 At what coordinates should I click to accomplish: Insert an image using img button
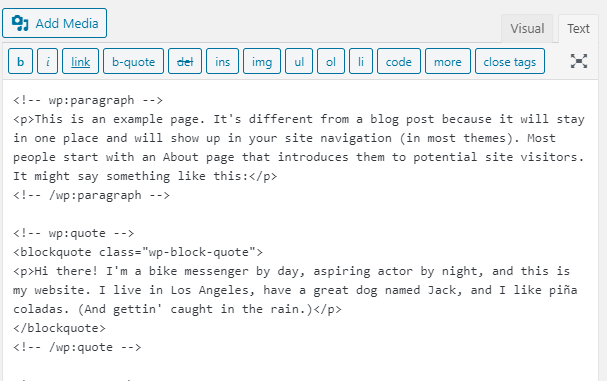(262, 61)
